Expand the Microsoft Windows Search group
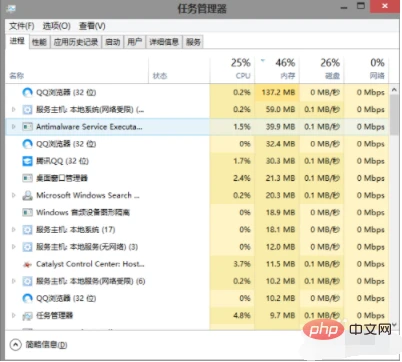This screenshot has width=402, height=362. tap(14, 195)
